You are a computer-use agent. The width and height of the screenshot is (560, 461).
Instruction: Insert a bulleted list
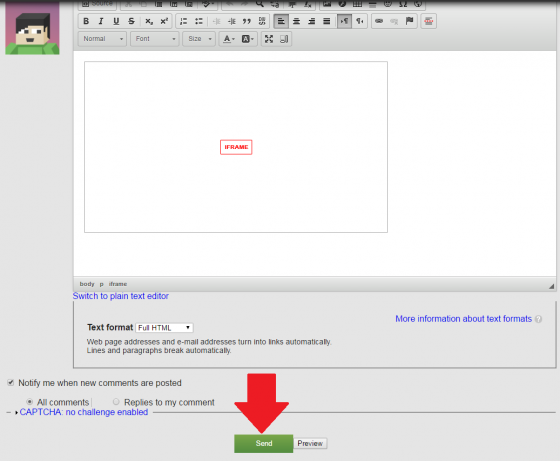(x=199, y=21)
